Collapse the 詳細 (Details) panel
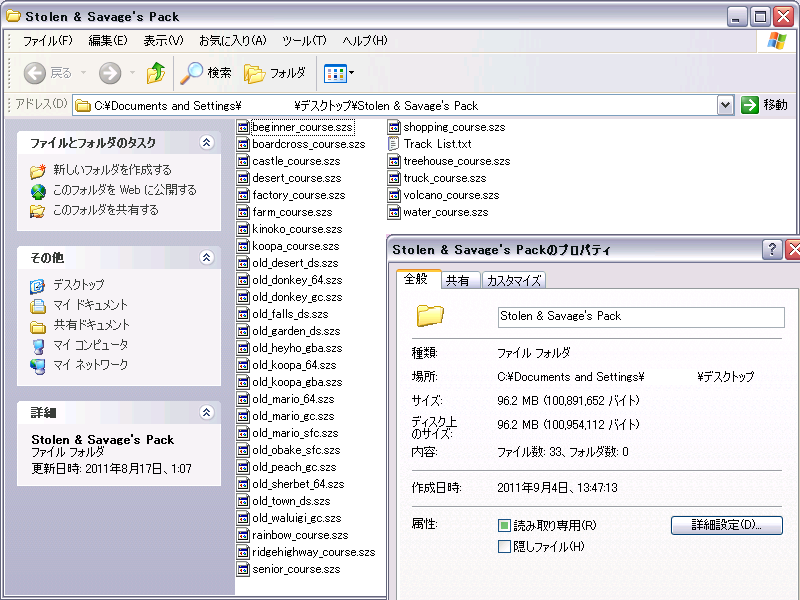 pyautogui.click(x=206, y=412)
